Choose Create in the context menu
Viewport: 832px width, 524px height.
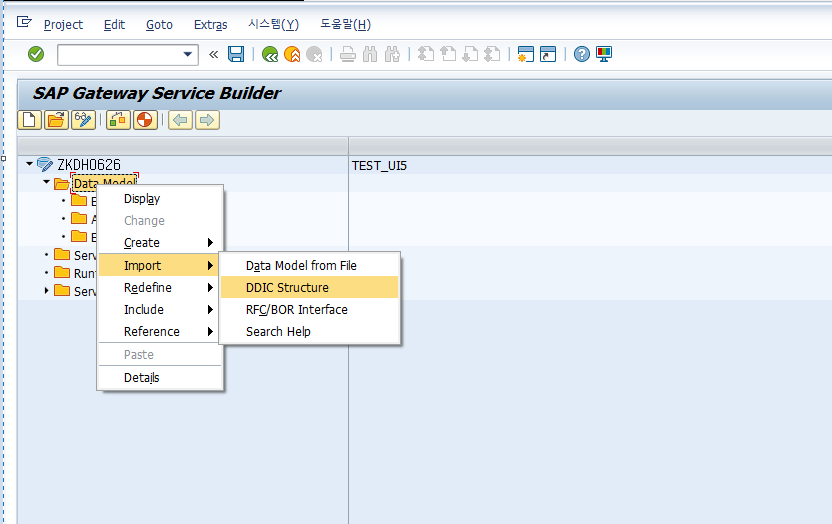pos(160,242)
